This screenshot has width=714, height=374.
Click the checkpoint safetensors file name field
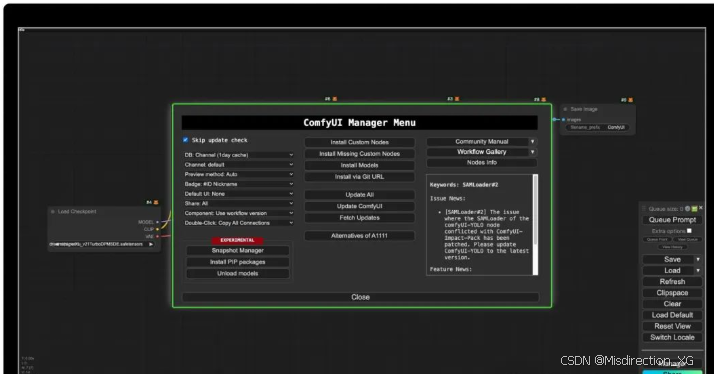[x=102, y=244]
